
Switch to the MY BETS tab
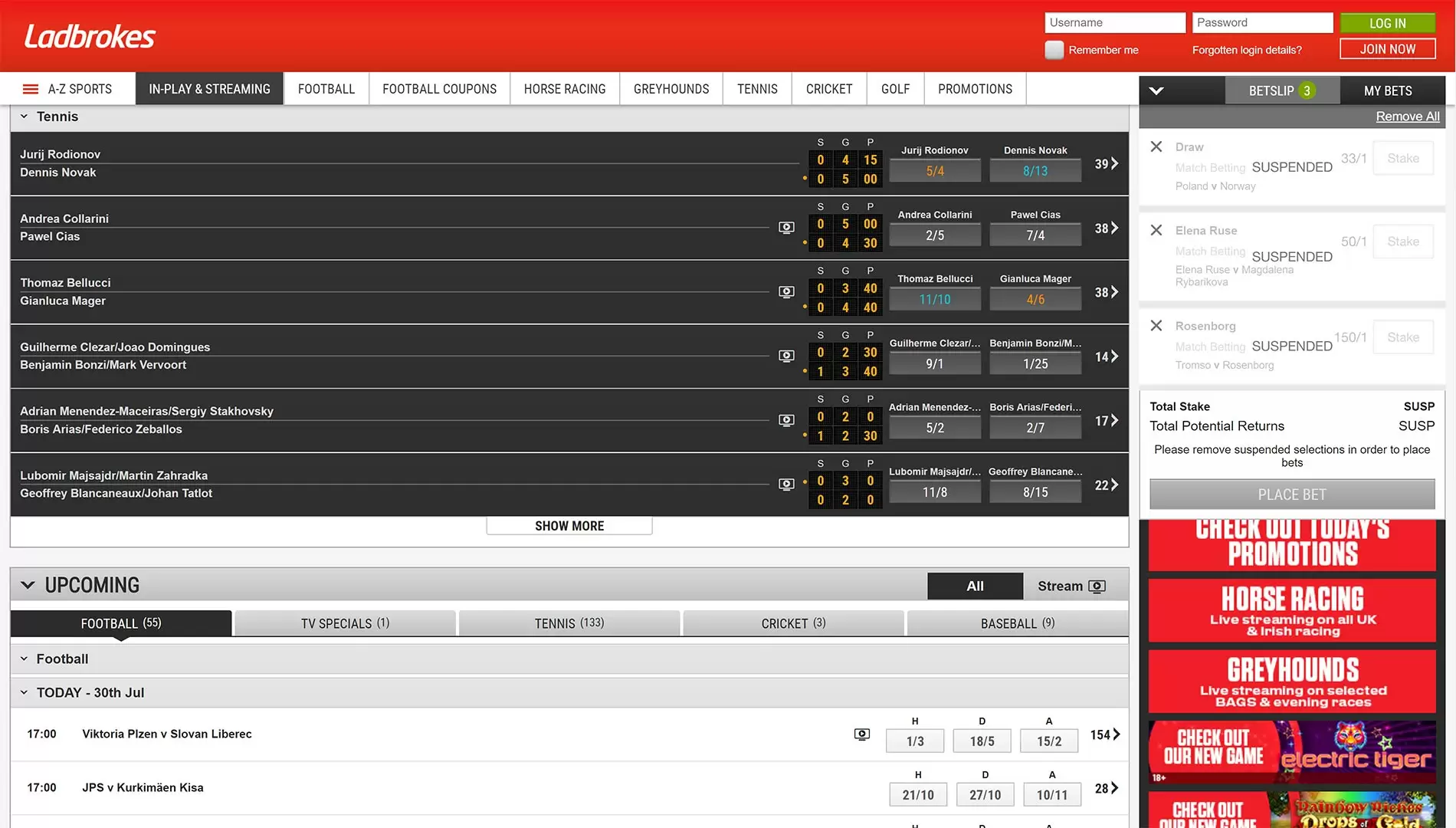1388,90
